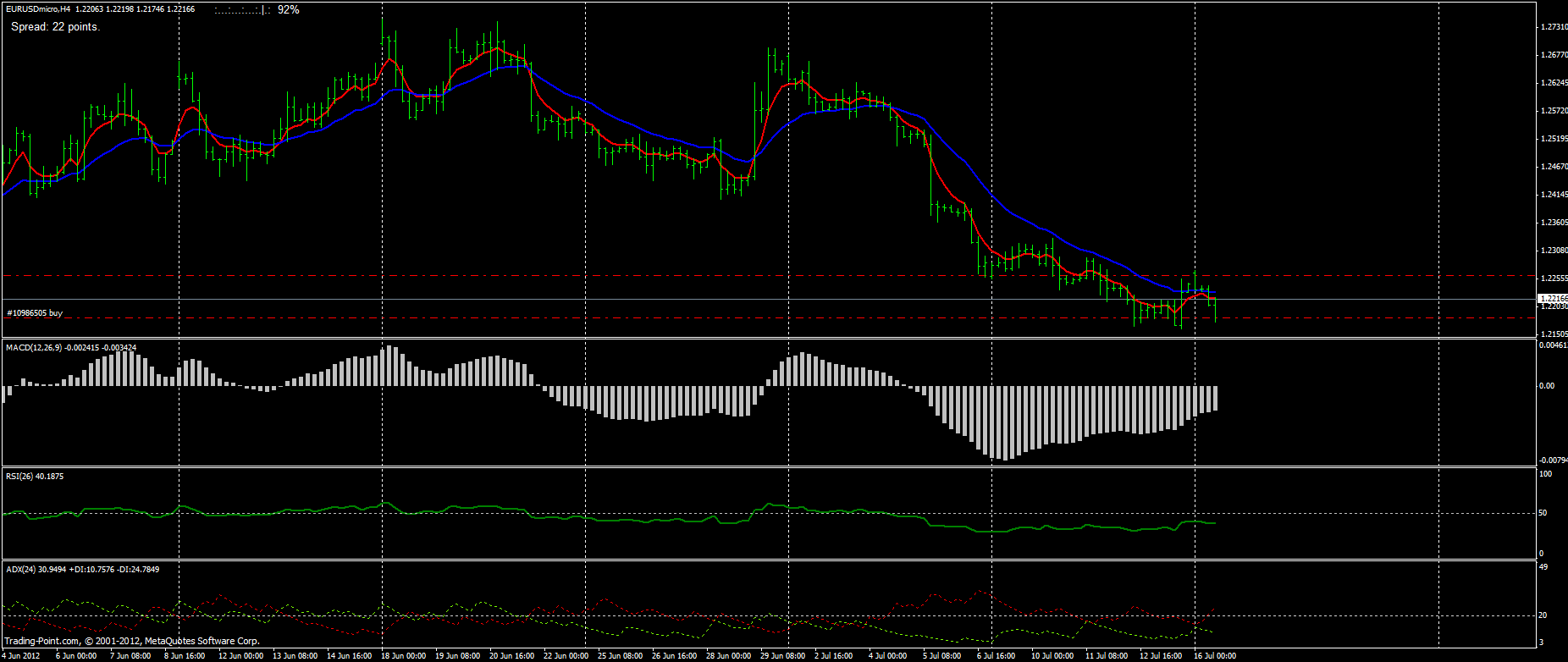Click the 18 Jun 00:00 time label

(403, 656)
